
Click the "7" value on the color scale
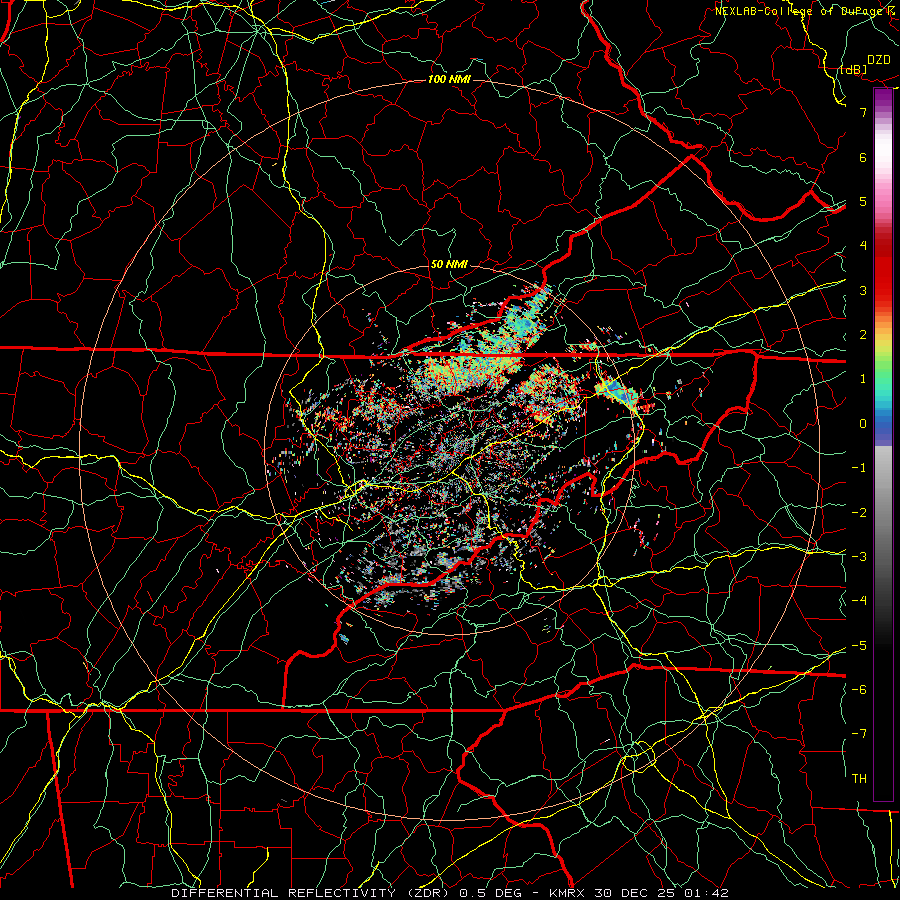click(863, 112)
